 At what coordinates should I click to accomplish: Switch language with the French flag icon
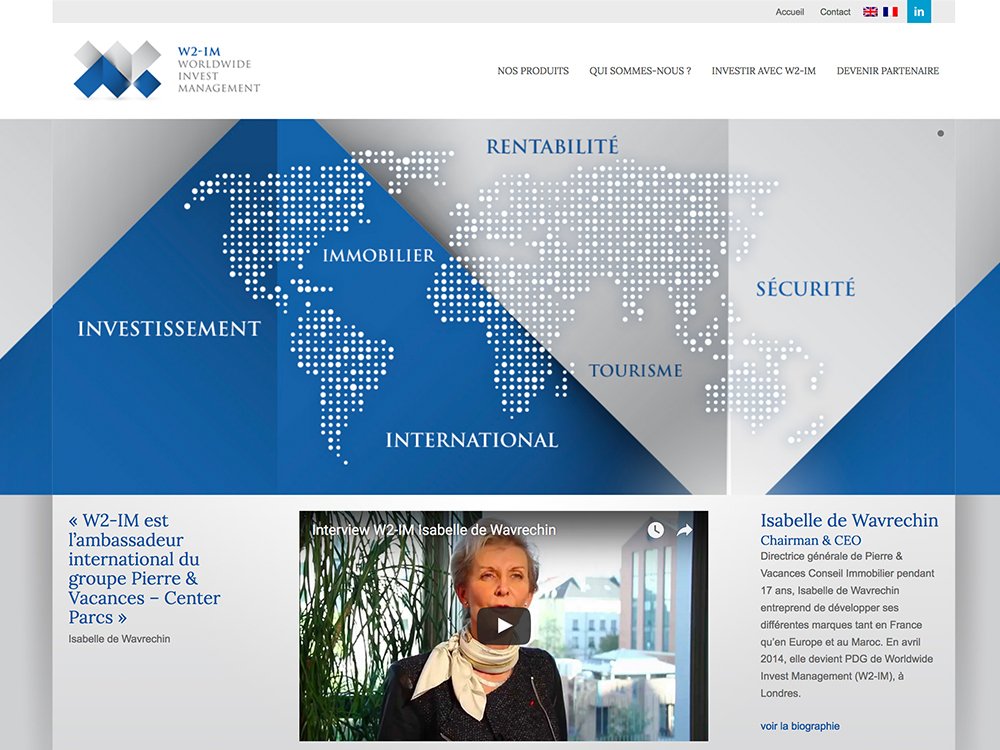[x=890, y=11]
